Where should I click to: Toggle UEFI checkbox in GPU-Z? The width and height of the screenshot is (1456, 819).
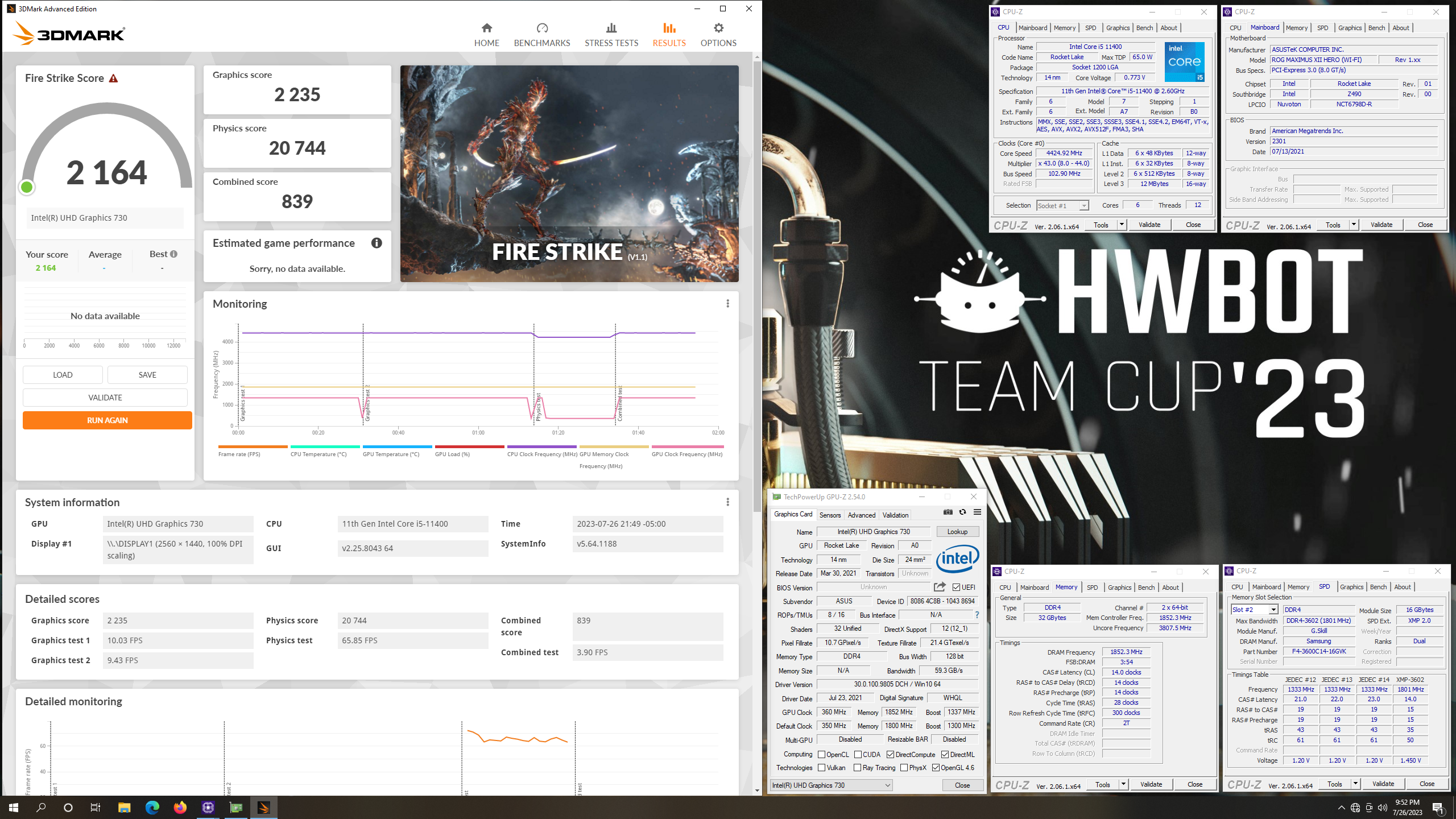click(956, 588)
